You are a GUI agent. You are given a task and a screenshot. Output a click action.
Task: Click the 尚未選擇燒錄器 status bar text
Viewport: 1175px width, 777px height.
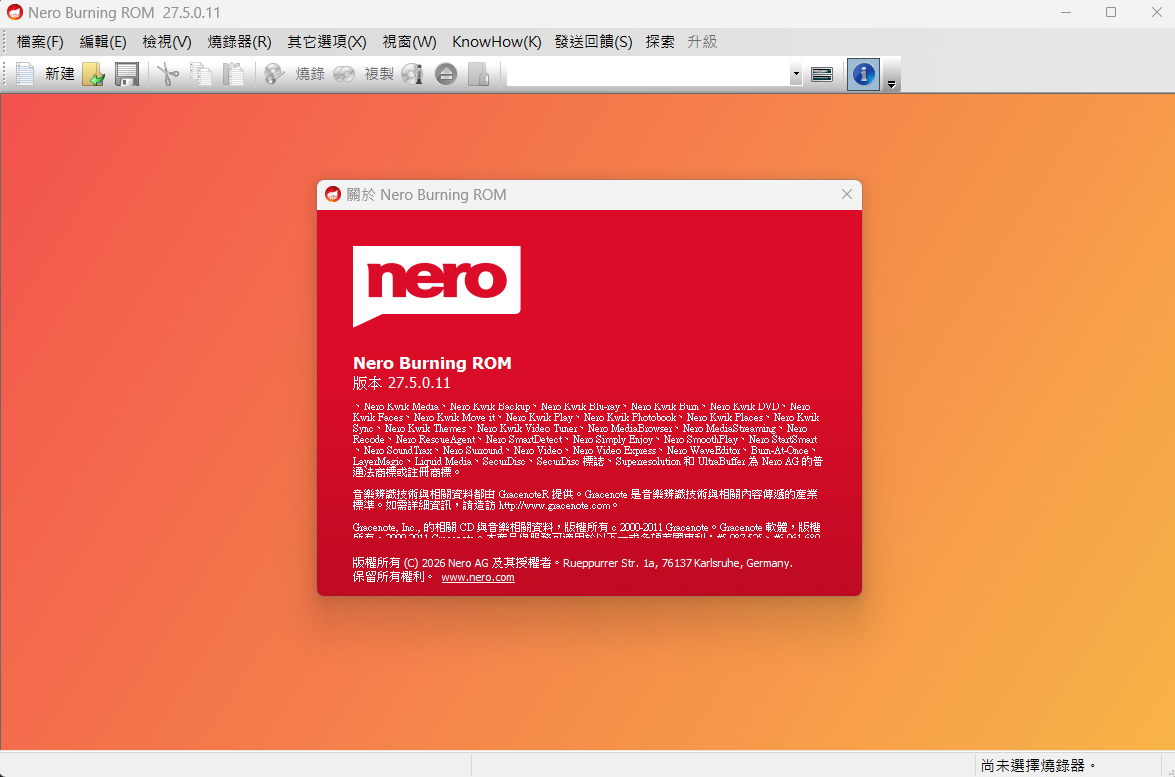coord(1037,765)
